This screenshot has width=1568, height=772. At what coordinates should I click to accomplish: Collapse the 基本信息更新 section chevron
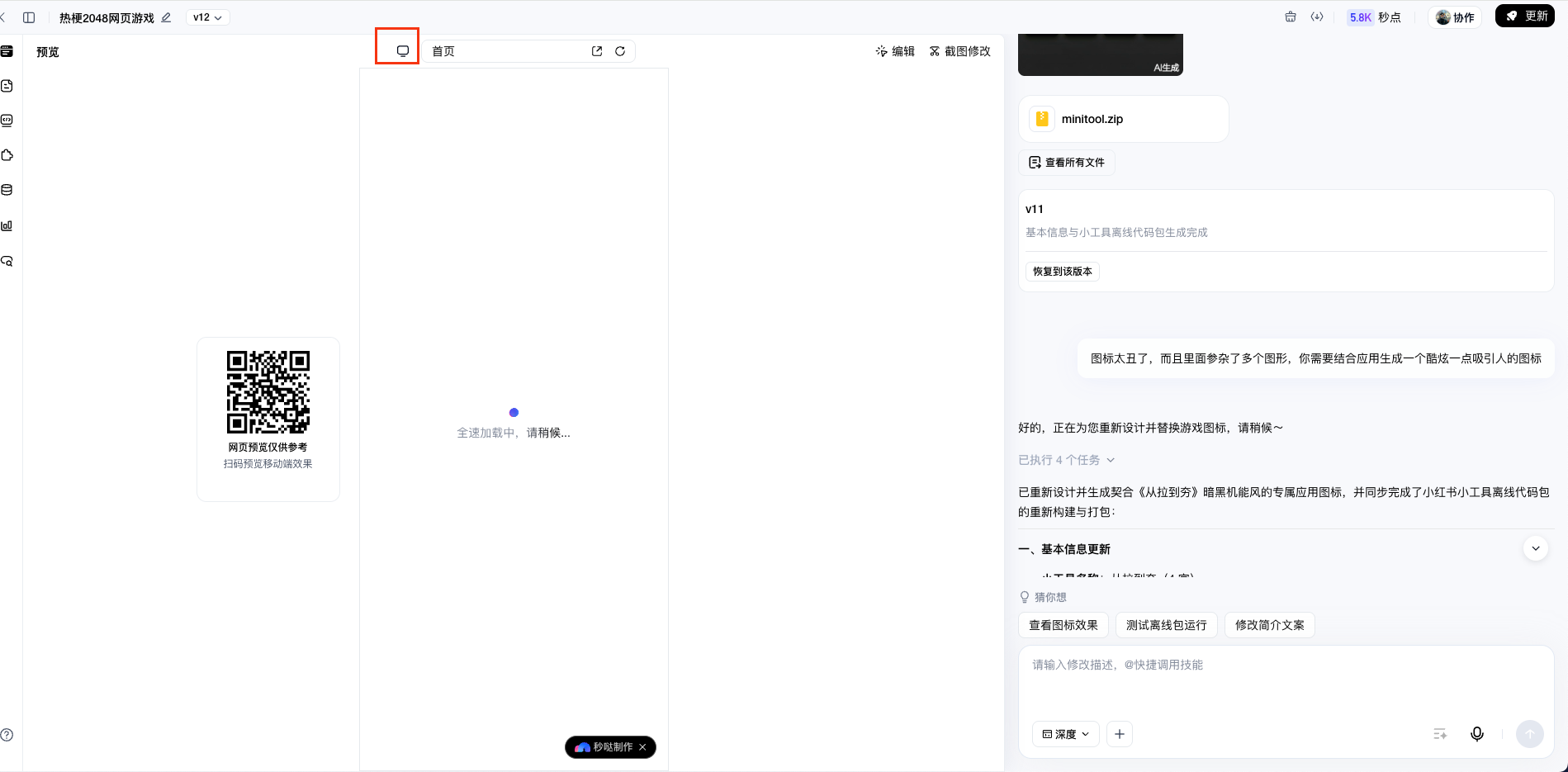(1536, 548)
